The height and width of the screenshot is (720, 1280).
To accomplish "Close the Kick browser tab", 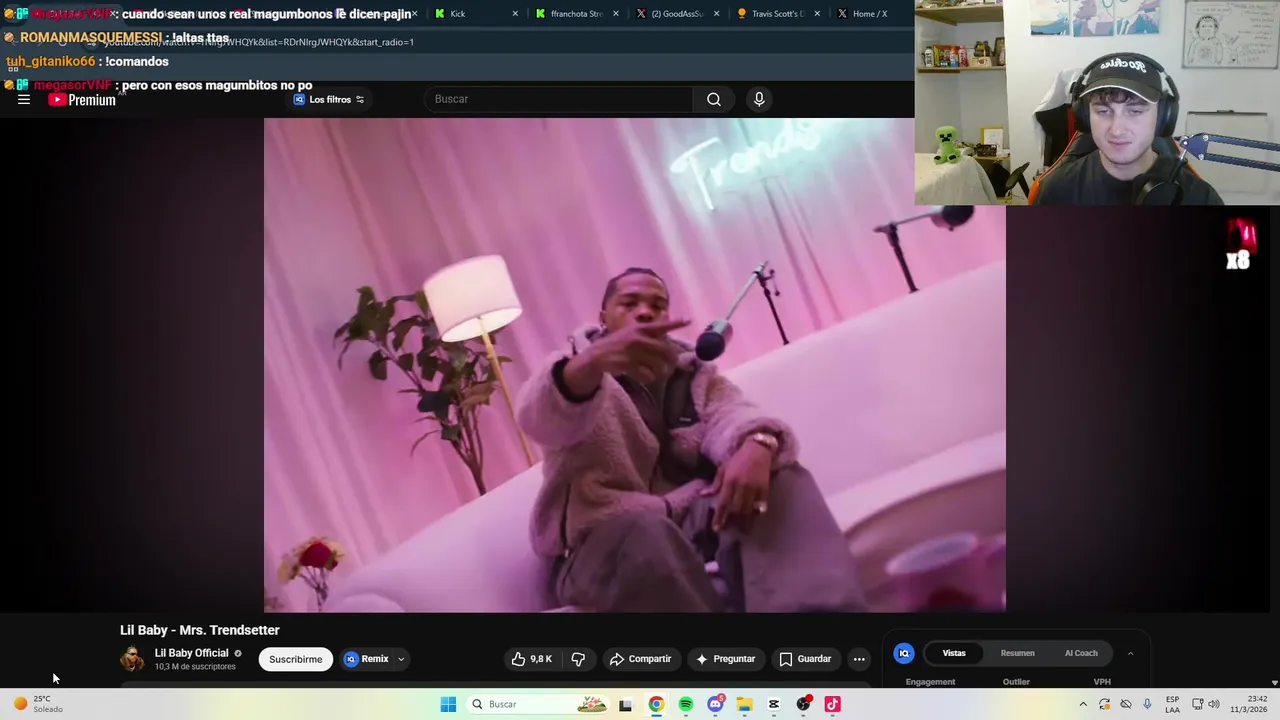I will [515, 14].
